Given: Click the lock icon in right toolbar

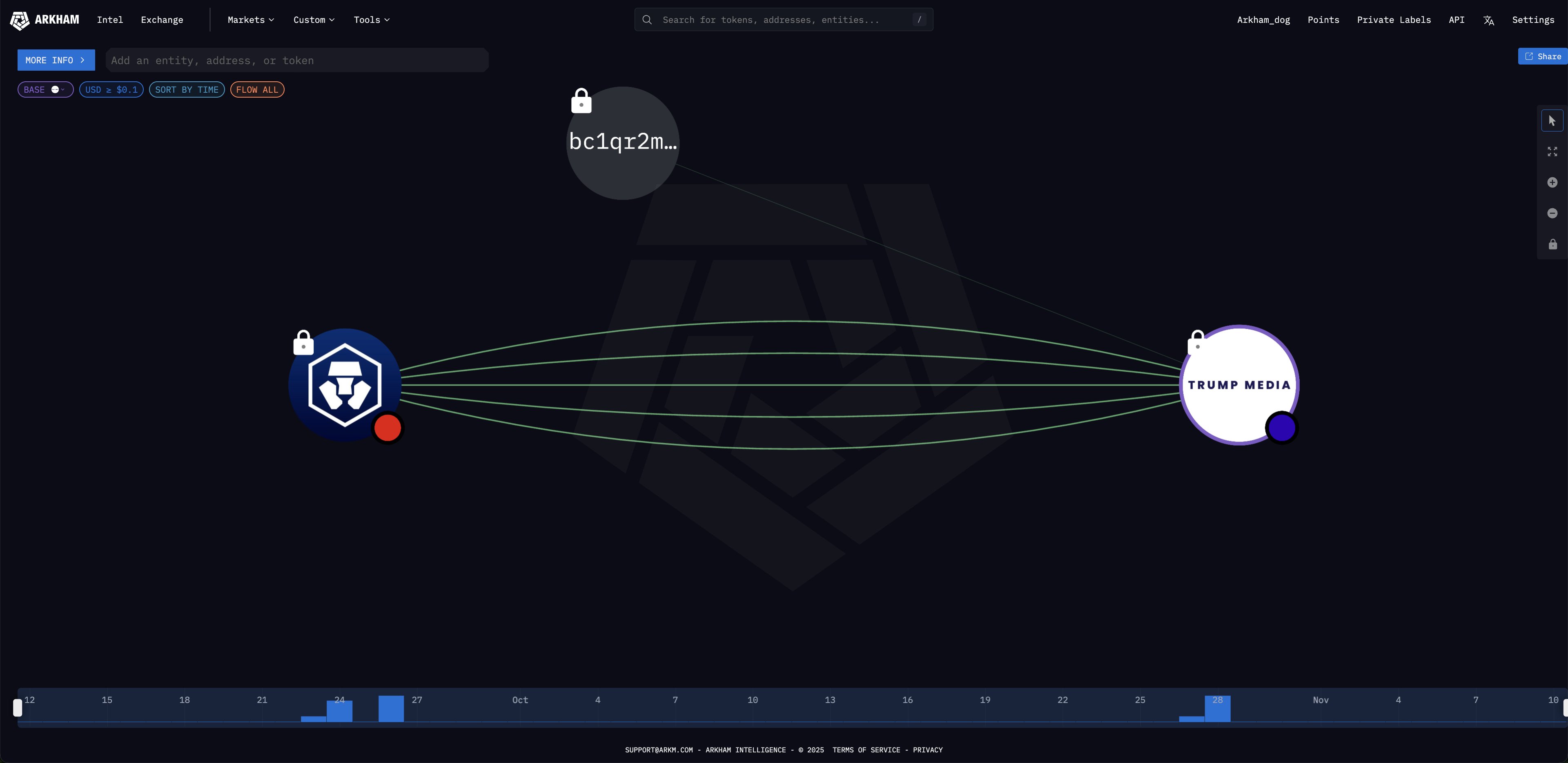Looking at the screenshot, I should [1553, 244].
